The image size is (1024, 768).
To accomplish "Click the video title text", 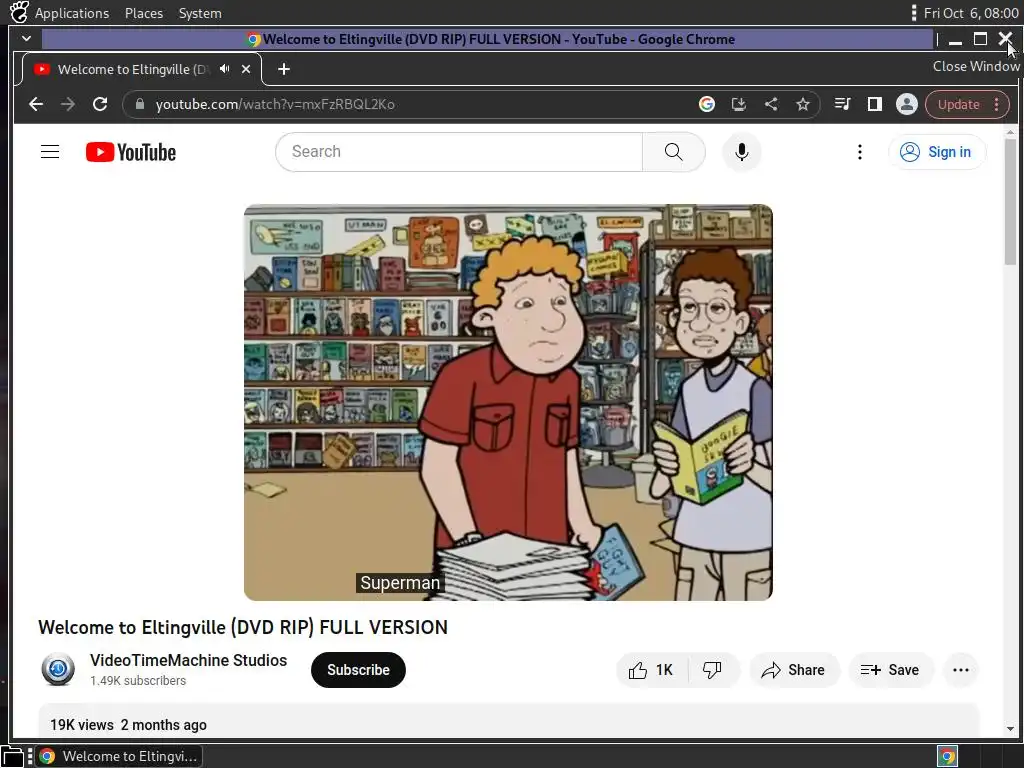I will pos(243,627).
